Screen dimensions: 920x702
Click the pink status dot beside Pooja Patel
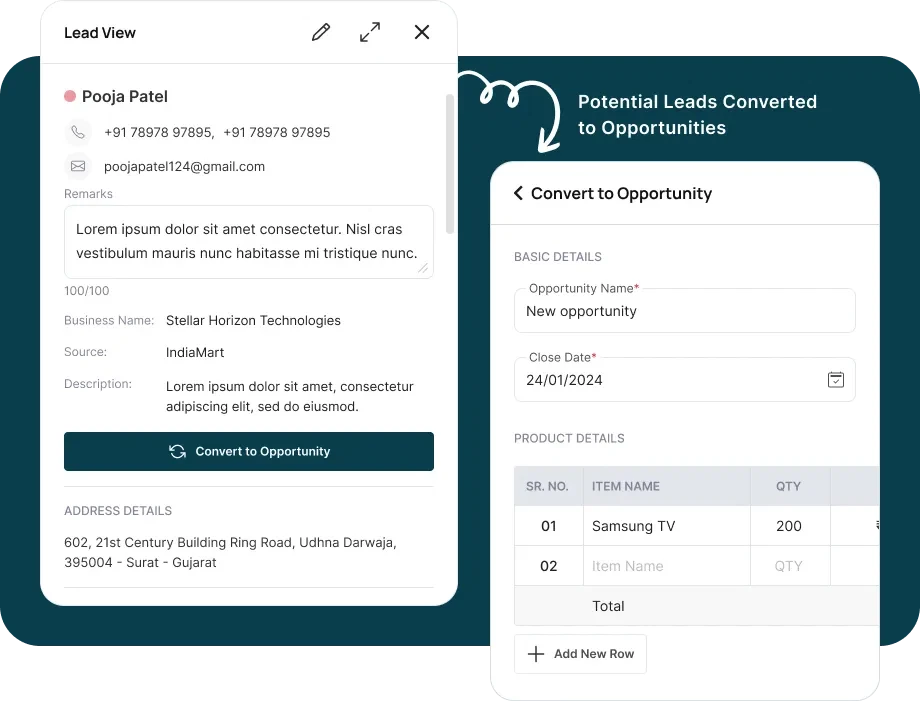point(70,97)
